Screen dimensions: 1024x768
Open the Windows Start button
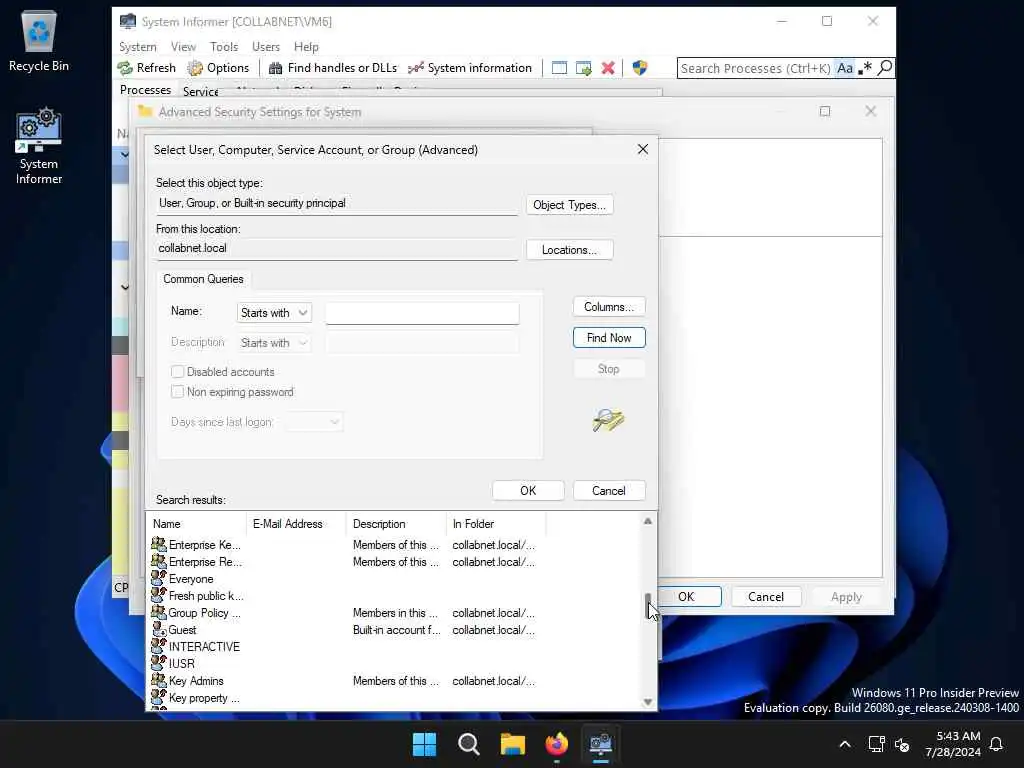(424, 744)
